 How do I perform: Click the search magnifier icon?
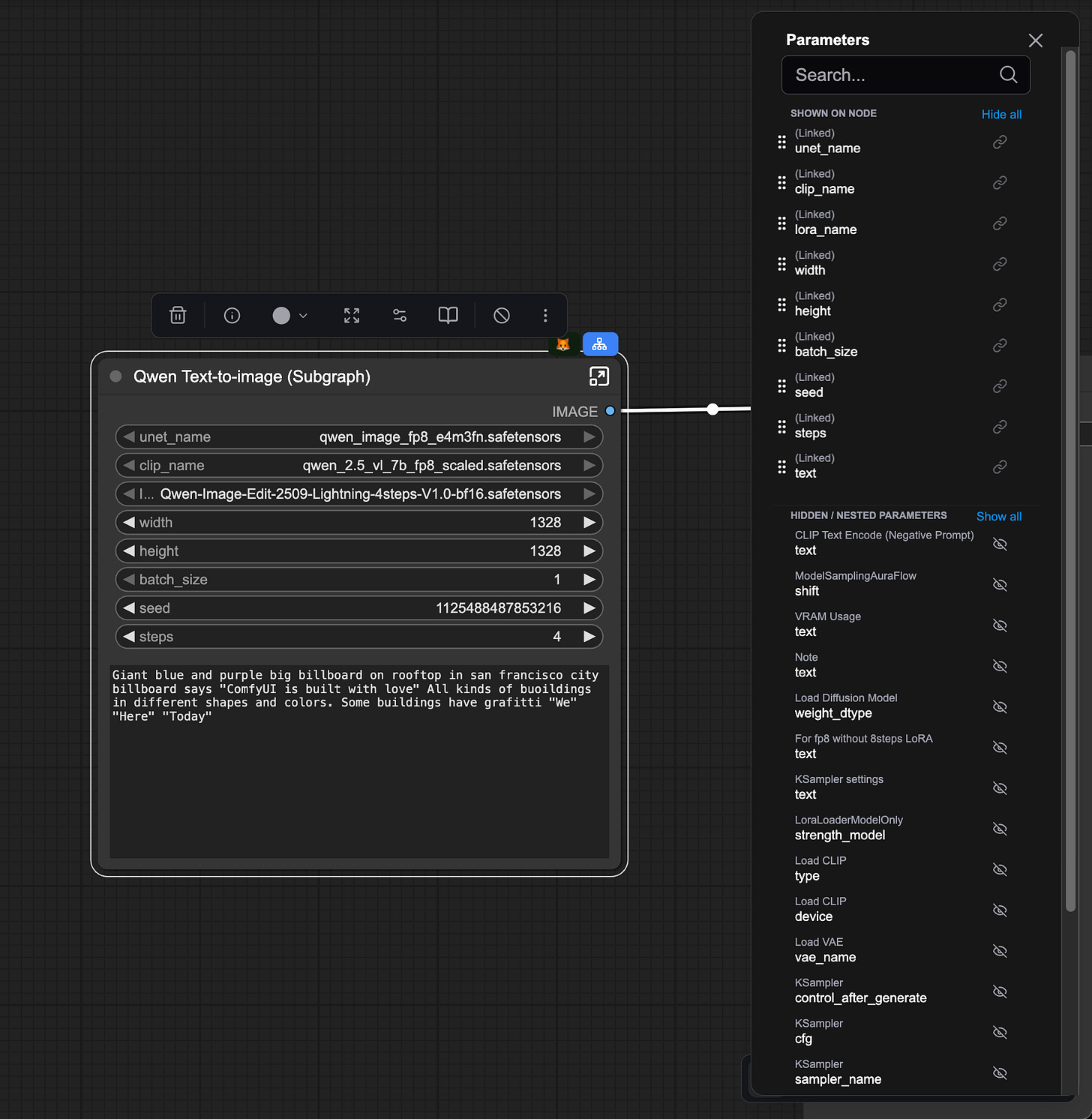tap(1009, 75)
